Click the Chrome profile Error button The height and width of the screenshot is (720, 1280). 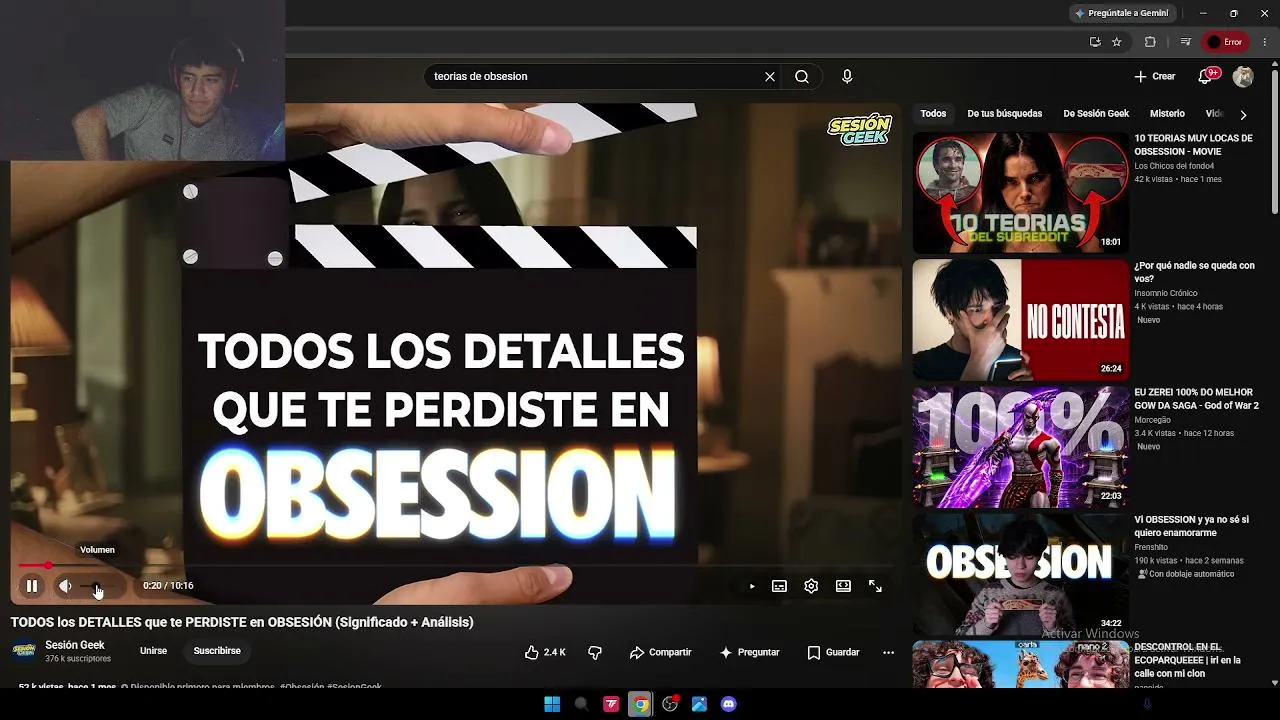click(1225, 42)
